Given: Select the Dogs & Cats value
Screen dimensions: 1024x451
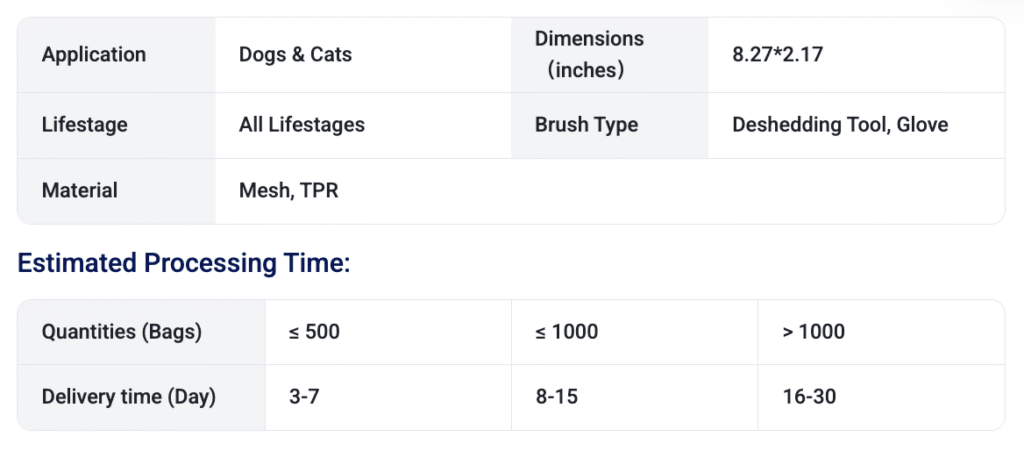Looking at the screenshot, I should [295, 54].
